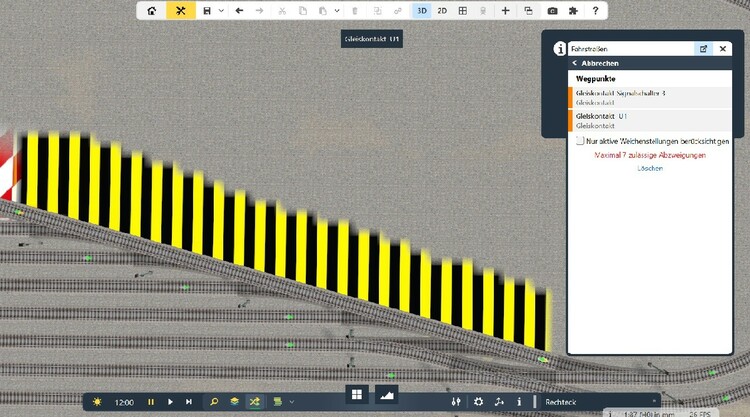Click the FPS counter in status bar
This screenshot has height=417, width=750.
coord(700,414)
